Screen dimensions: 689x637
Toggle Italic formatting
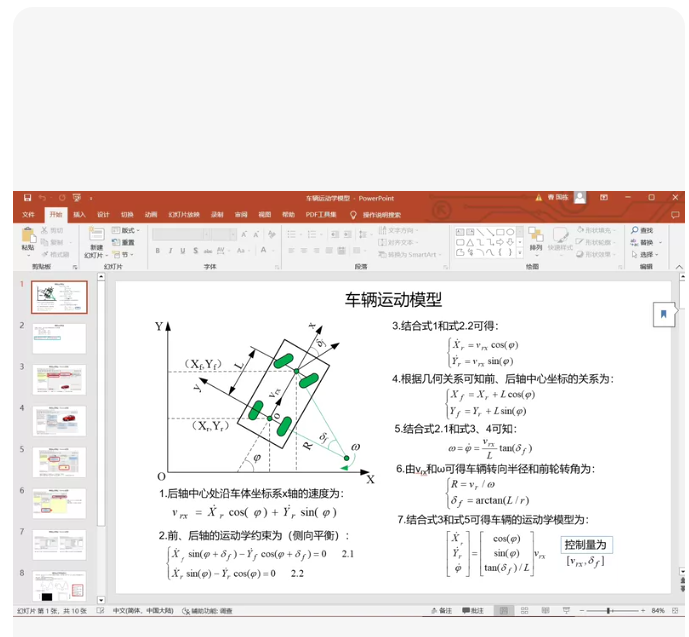coord(170,250)
